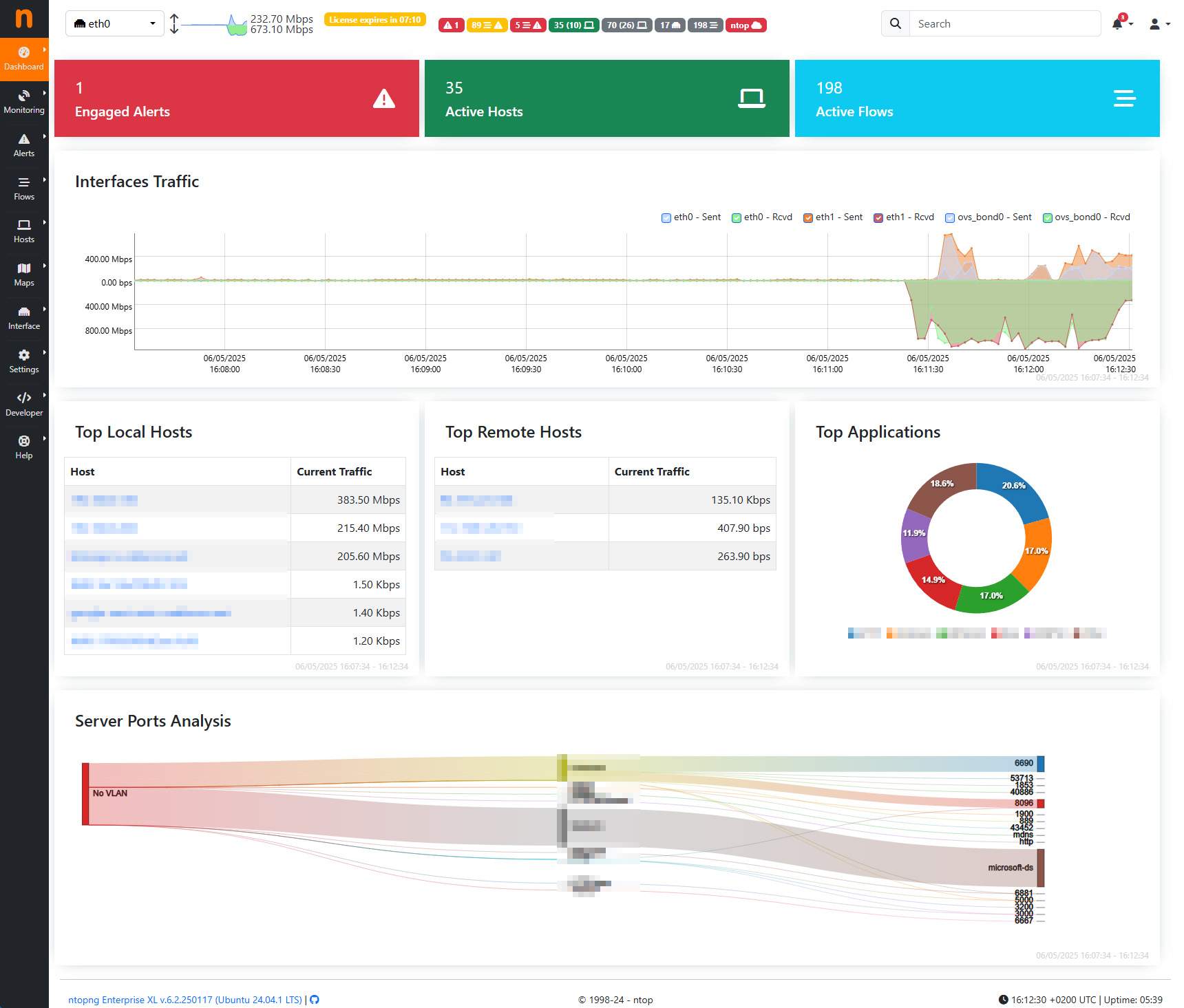This screenshot has height=1008, width=1184.
Task: Select Flows in the sidebar menu
Action: tap(24, 188)
